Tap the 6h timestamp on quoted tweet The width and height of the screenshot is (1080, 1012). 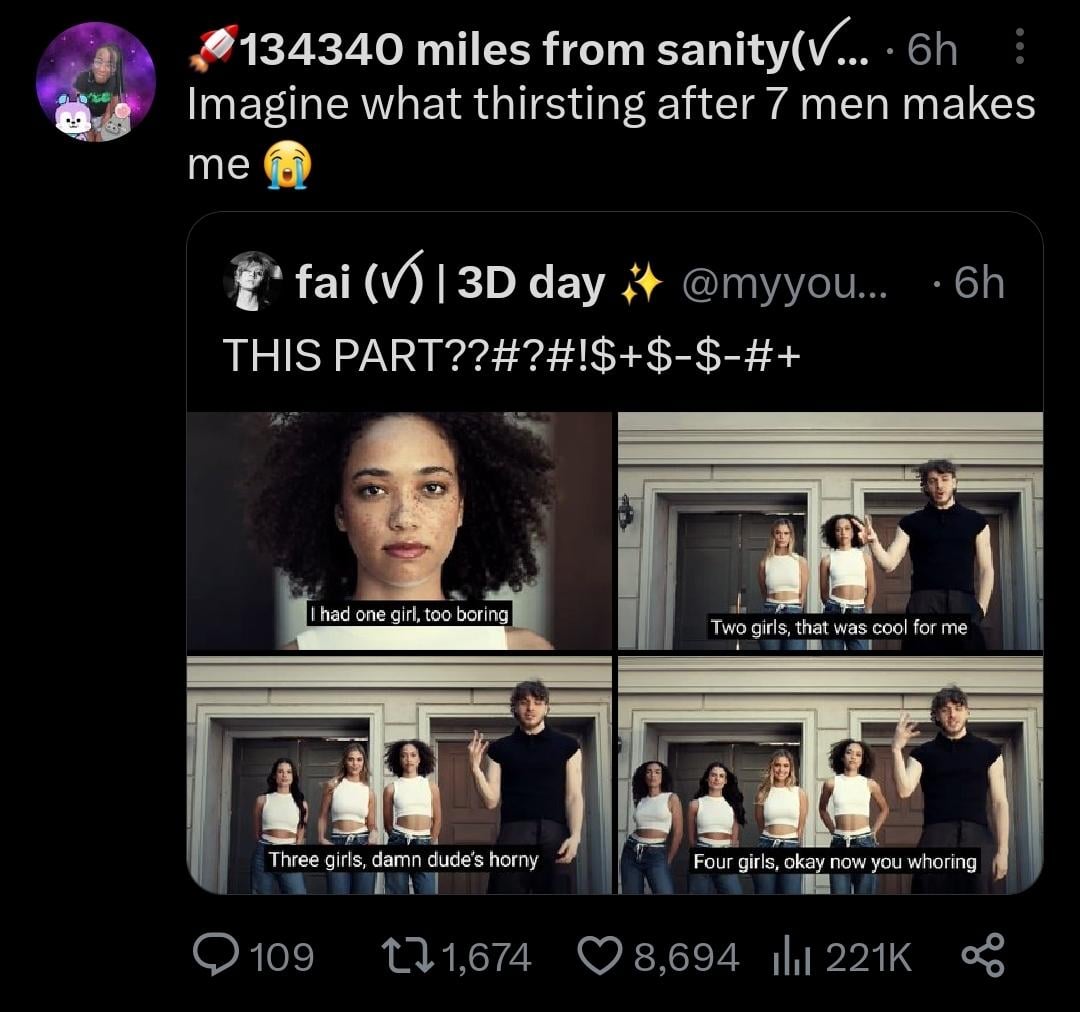(x=976, y=285)
